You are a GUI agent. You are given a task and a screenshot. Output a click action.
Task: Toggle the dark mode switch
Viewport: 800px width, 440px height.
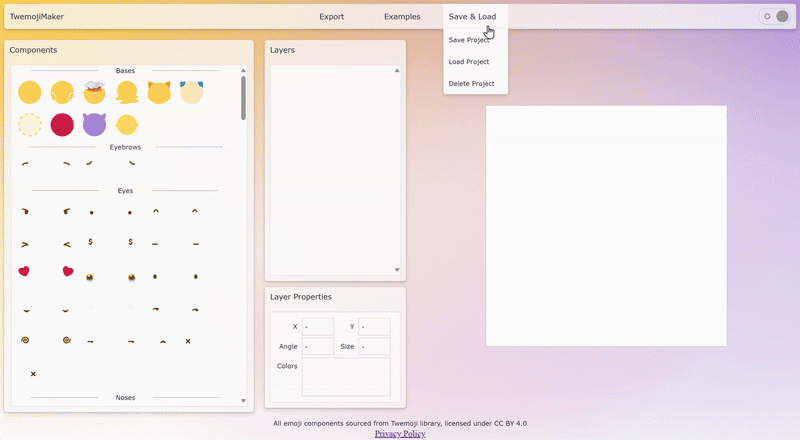click(775, 16)
